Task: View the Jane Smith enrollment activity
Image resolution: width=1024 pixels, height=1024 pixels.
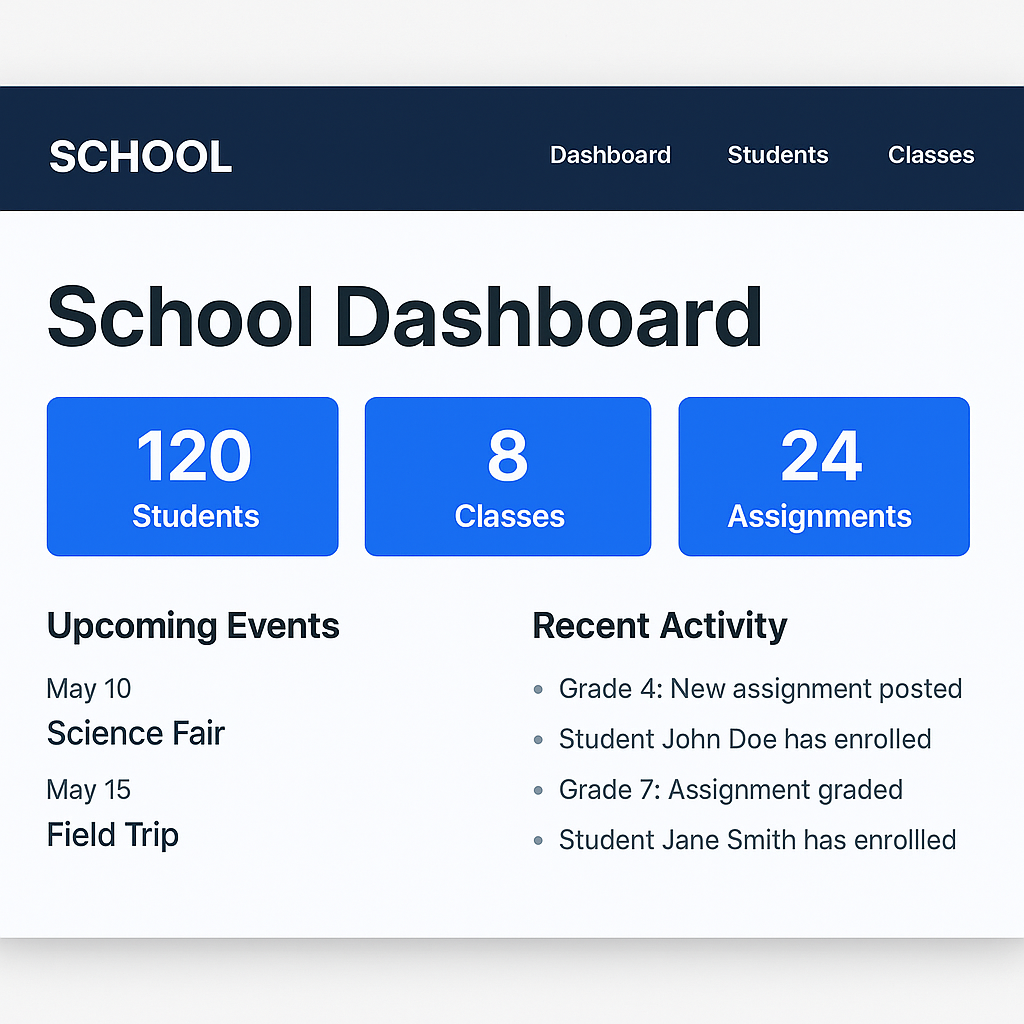Action: (x=757, y=839)
